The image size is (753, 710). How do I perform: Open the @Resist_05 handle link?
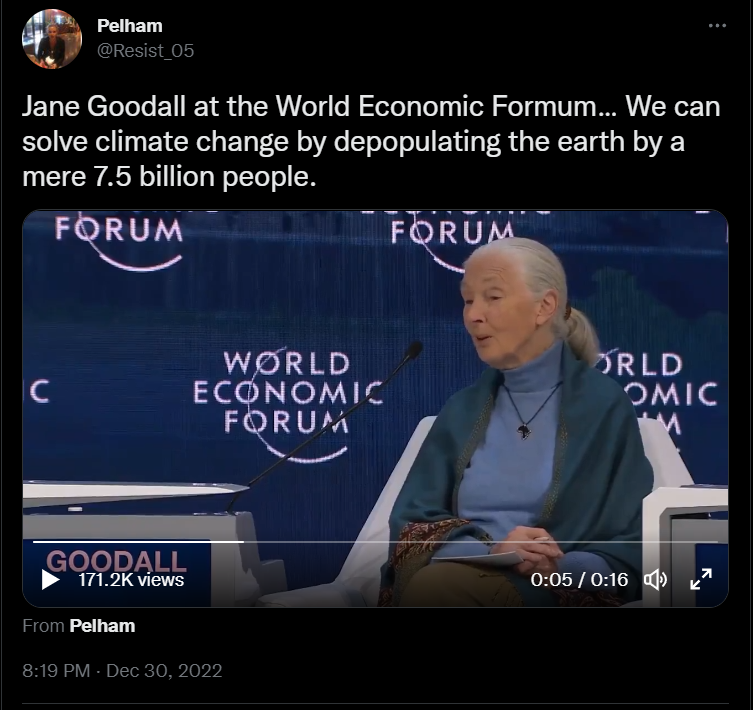tap(145, 51)
